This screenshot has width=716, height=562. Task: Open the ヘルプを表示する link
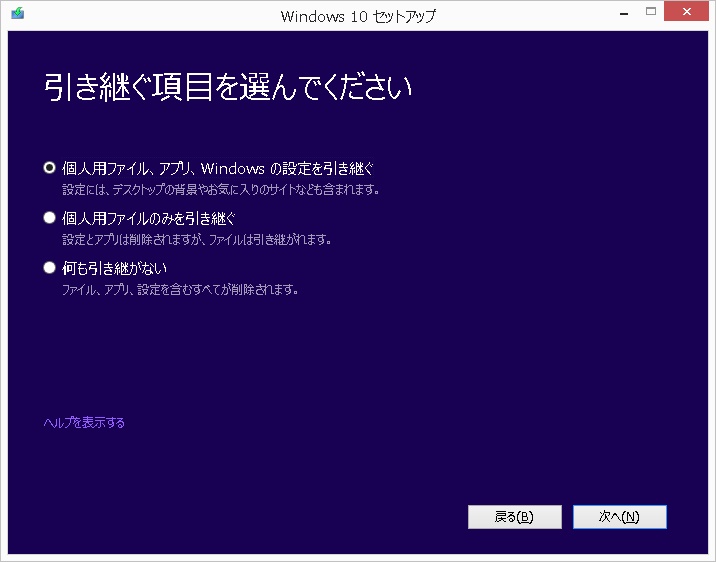point(84,423)
